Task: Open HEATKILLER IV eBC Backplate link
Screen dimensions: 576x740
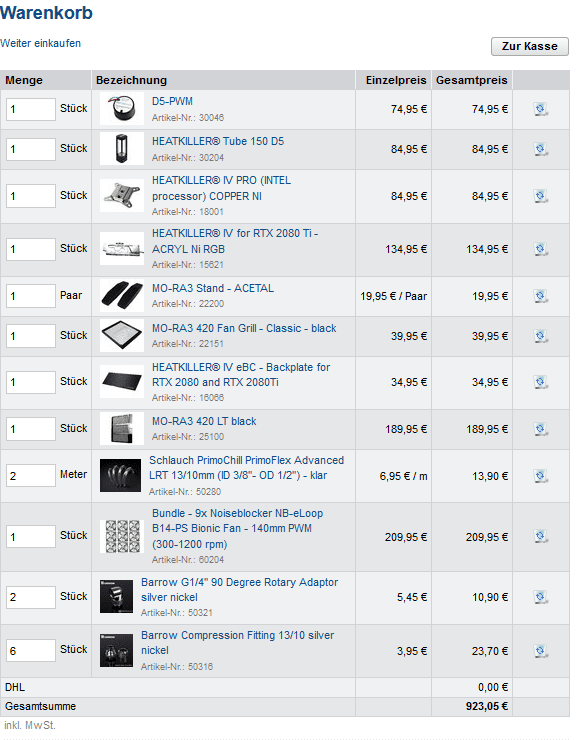Action: (x=241, y=375)
